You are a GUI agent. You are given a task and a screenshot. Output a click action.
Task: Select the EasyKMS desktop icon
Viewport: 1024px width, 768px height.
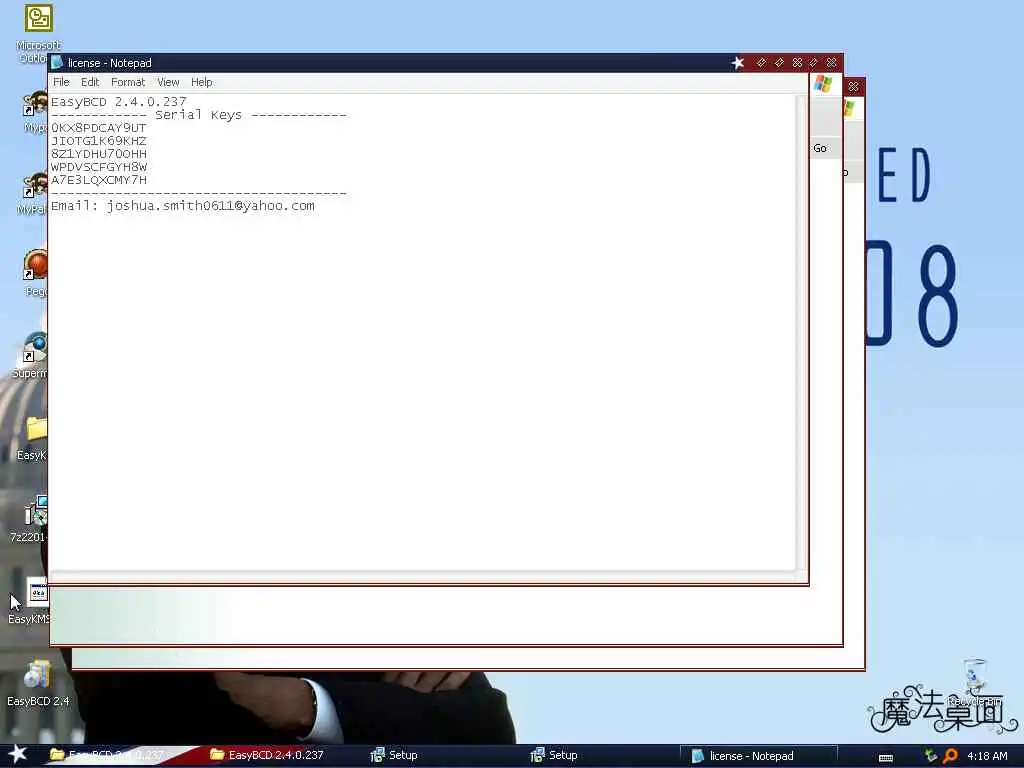[x=29, y=601]
